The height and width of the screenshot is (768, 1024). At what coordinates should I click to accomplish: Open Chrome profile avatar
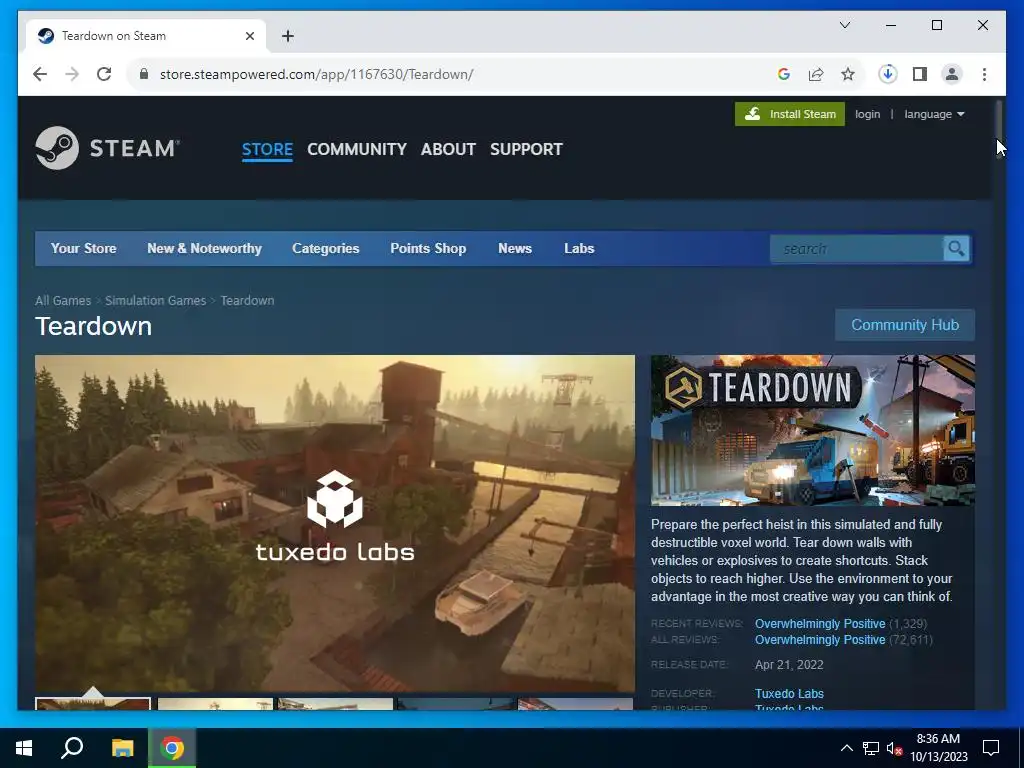tap(952, 74)
